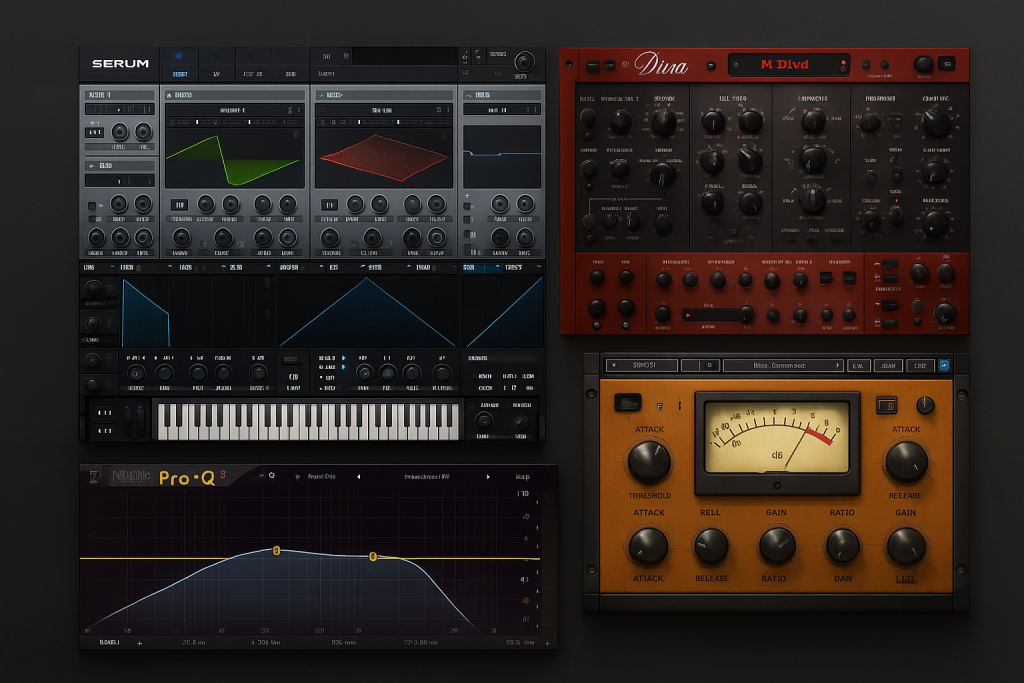The image size is (1024, 683).
Task: Select the highlighted blue tab in Serum
Action: pos(180,65)
